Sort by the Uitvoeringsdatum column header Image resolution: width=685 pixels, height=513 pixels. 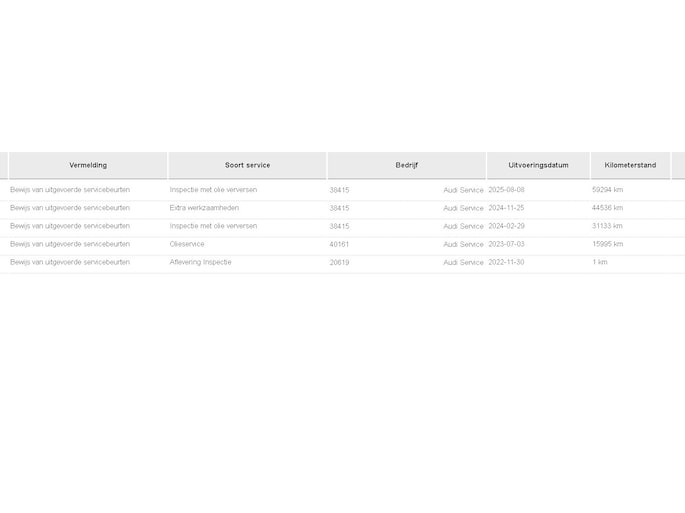tap(538, 165)
